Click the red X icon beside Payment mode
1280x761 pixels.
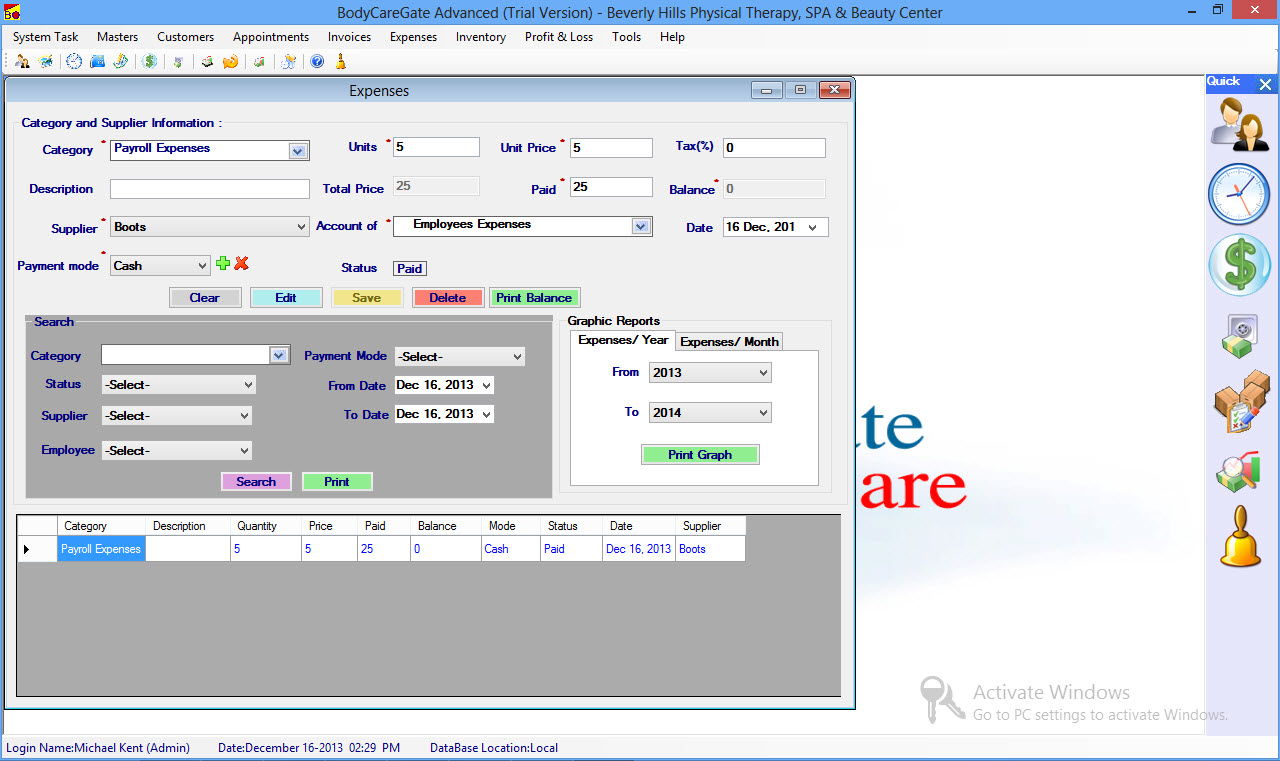pyautogui.click(x=241, y=264)
